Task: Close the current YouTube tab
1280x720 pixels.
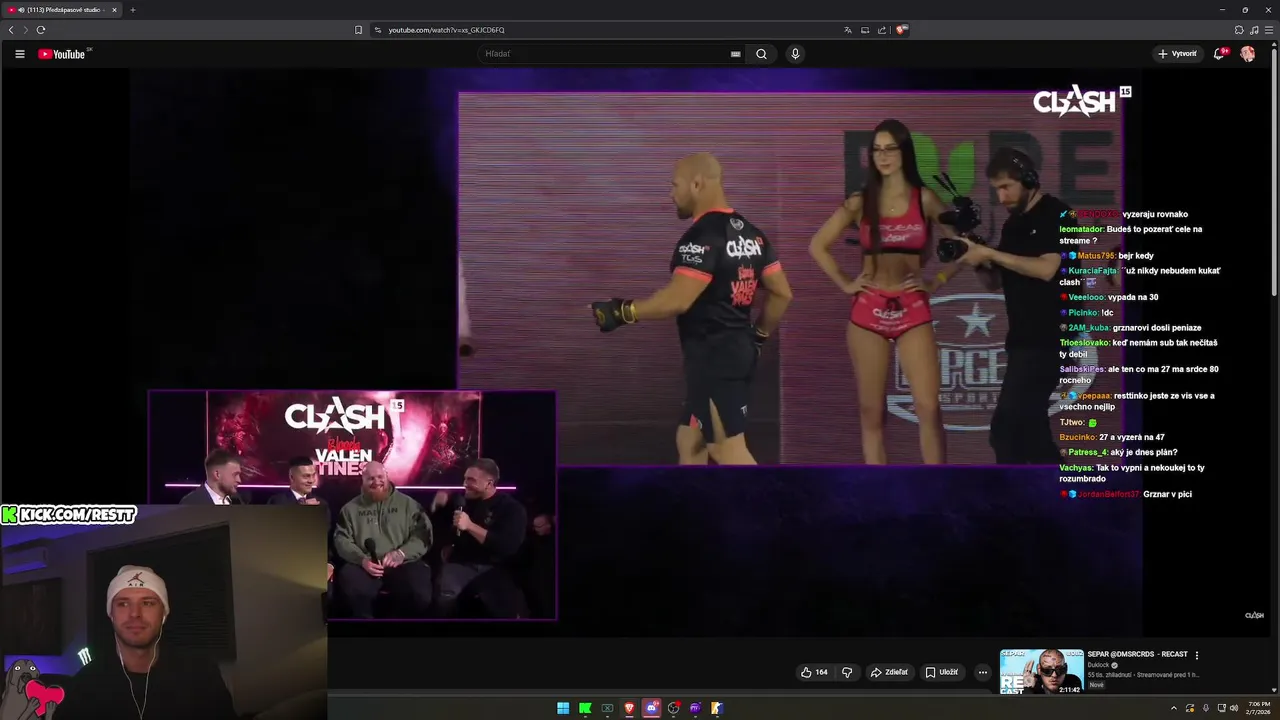Action: 114,10
